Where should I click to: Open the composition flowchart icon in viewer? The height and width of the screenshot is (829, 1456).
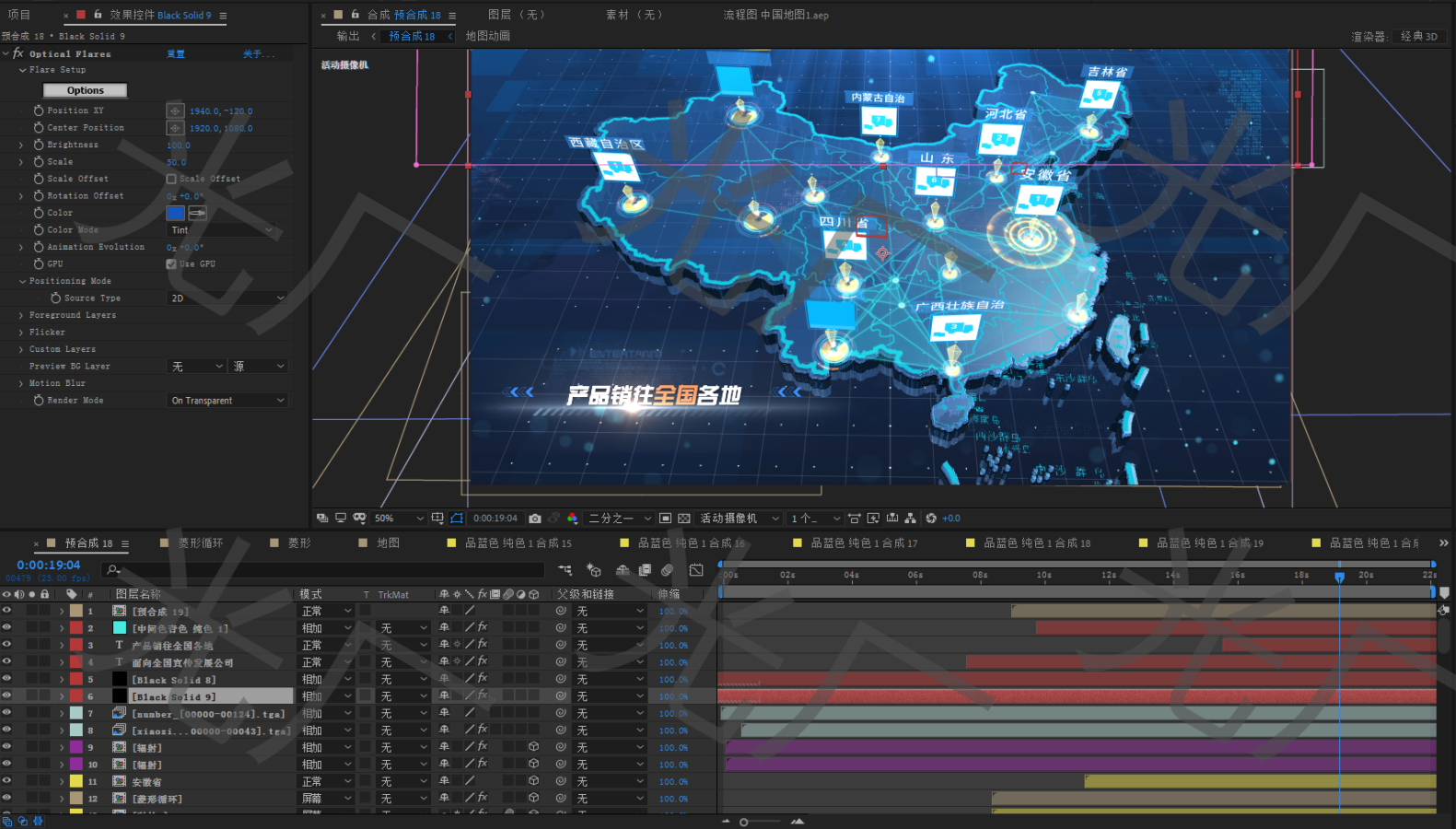point(911,519)
